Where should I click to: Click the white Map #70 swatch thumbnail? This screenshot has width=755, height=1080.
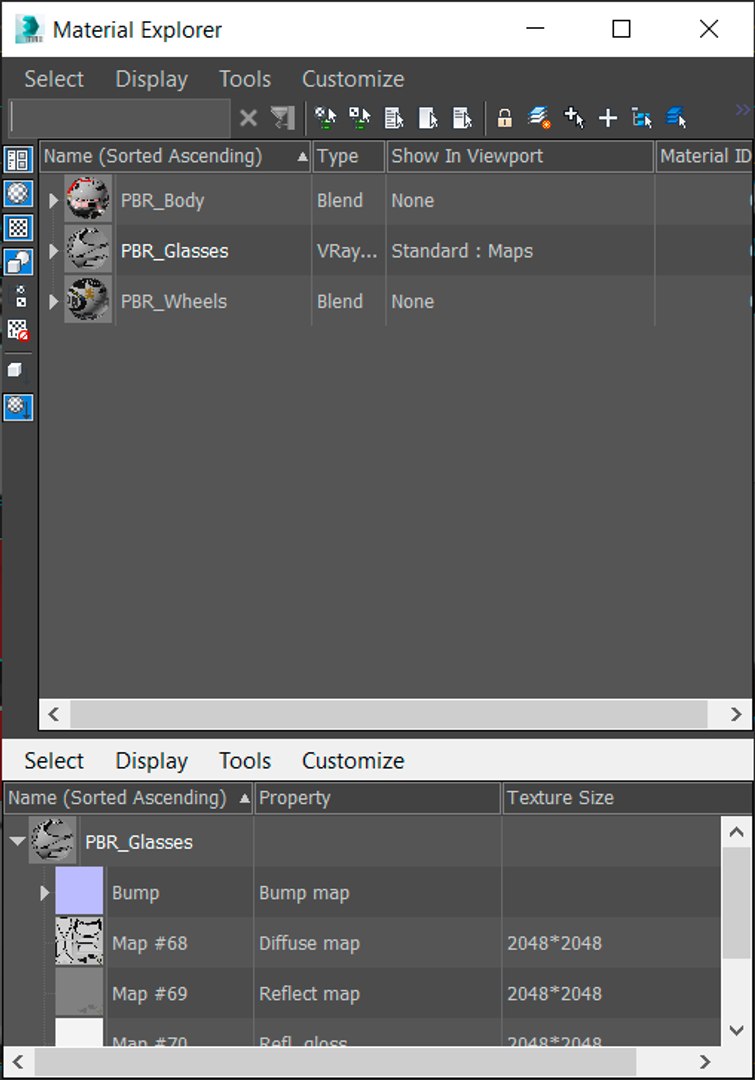point(79,1032)
